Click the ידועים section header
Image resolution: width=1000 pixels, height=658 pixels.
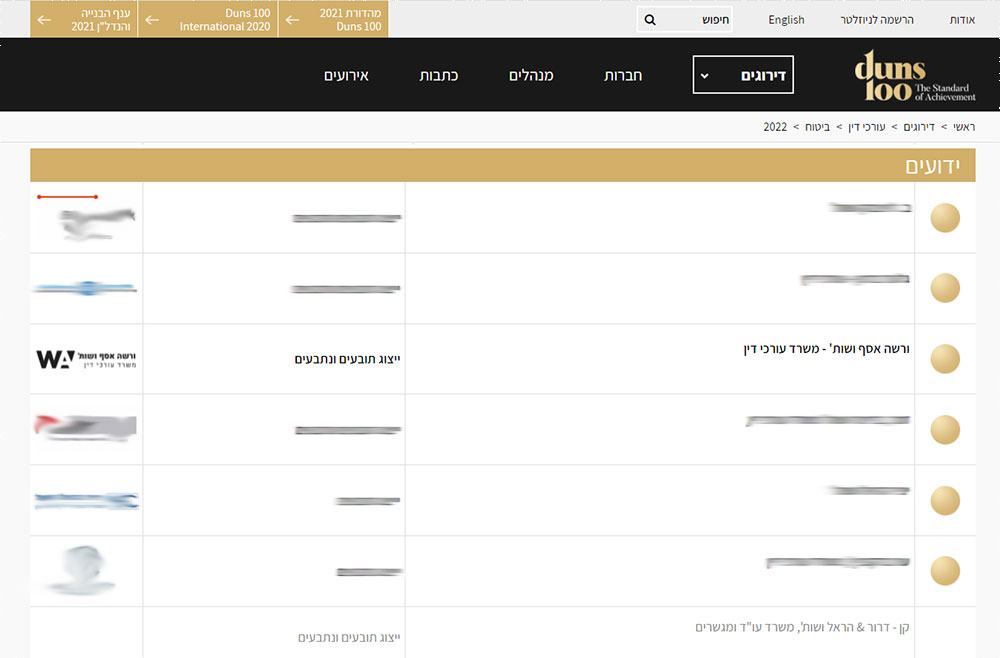click(x=503, y=166)
